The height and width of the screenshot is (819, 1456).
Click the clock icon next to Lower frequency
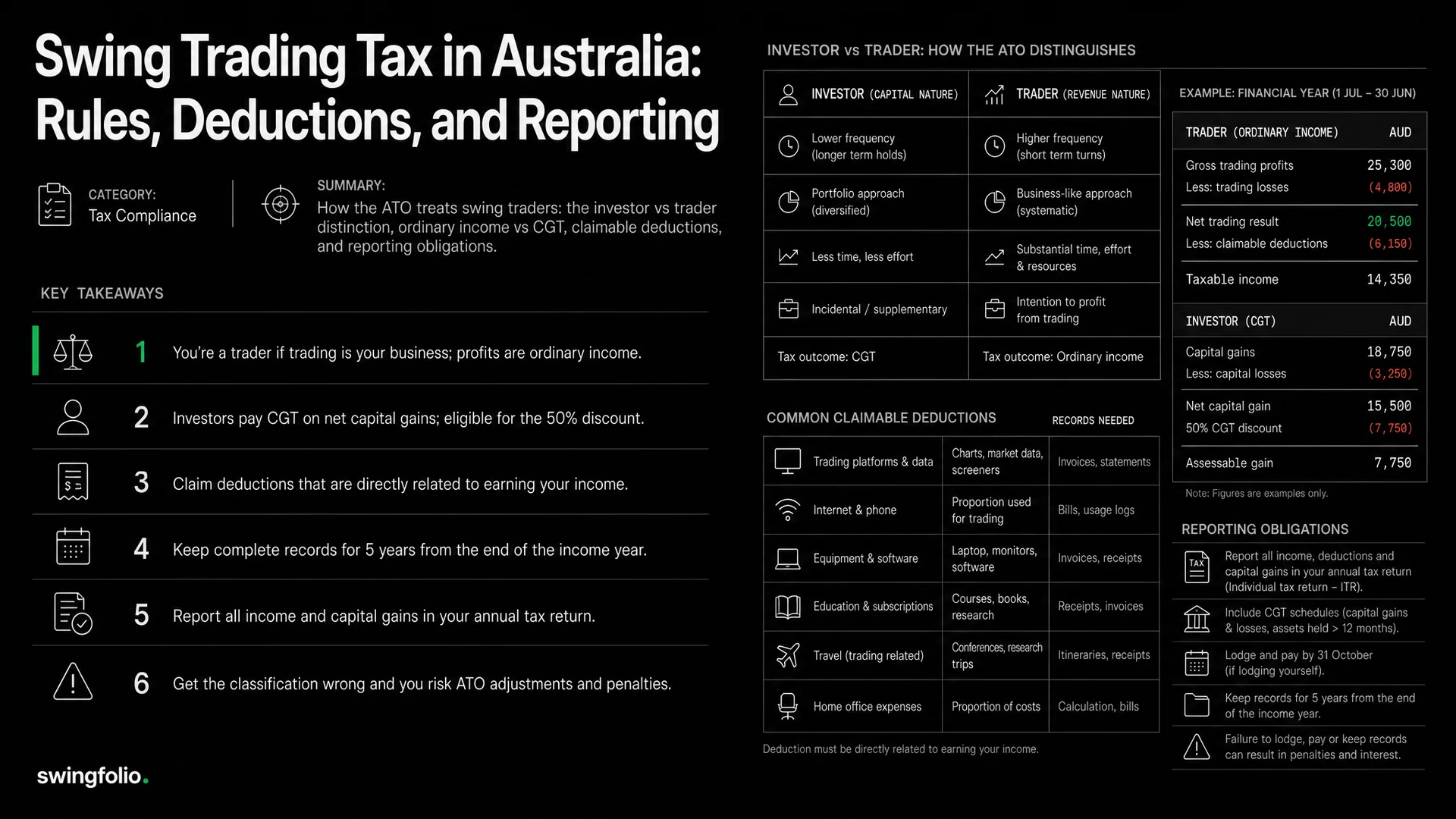point(789,146)
